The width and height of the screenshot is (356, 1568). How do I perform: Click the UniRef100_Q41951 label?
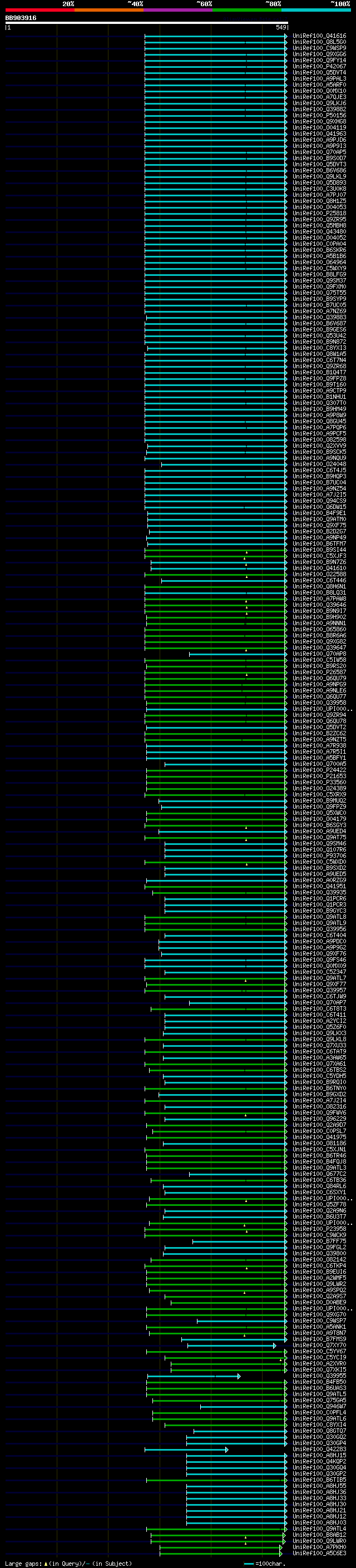point(319,886)
